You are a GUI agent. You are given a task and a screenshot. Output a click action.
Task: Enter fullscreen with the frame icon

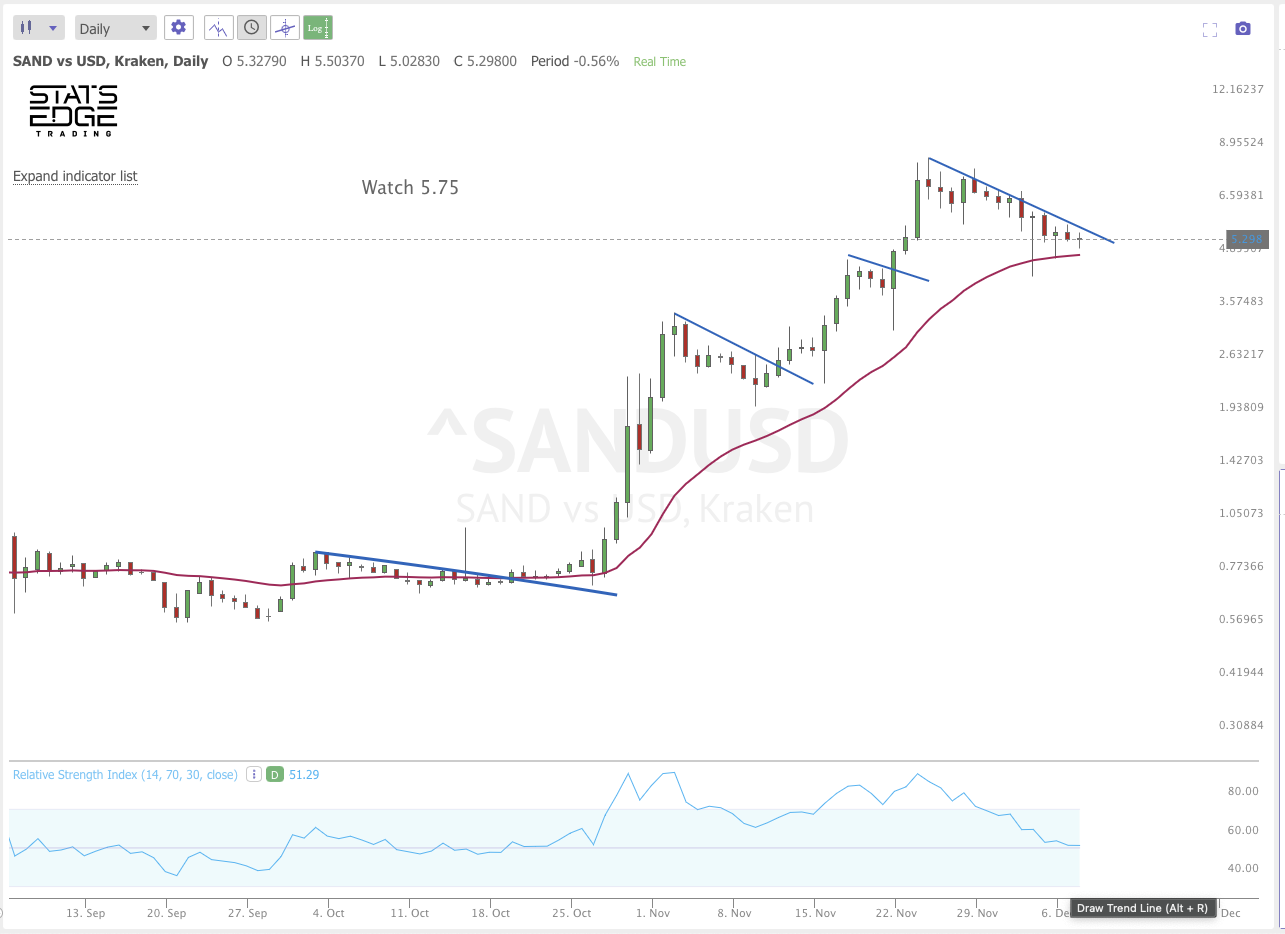coord(1209,30)
